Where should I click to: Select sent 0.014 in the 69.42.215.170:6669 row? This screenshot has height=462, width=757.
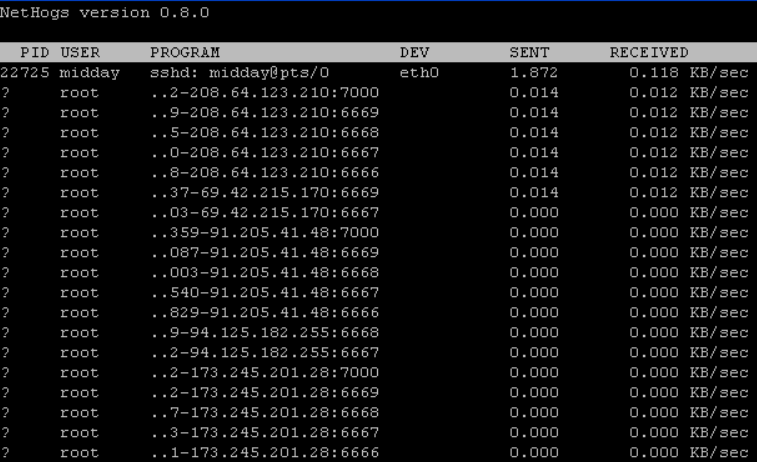[534, 193]
